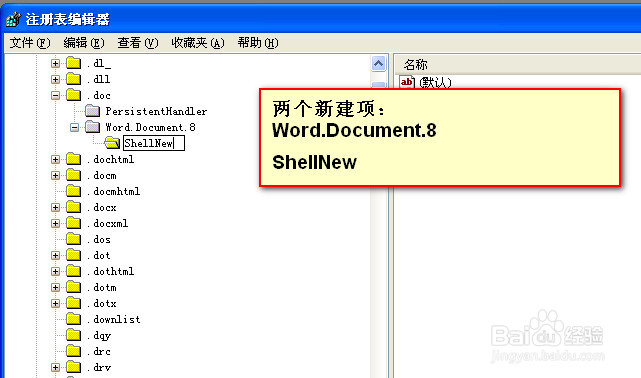Screen dimensions: 641x378
Task: Click the .dot folder icon
Action: coord(74,255)
